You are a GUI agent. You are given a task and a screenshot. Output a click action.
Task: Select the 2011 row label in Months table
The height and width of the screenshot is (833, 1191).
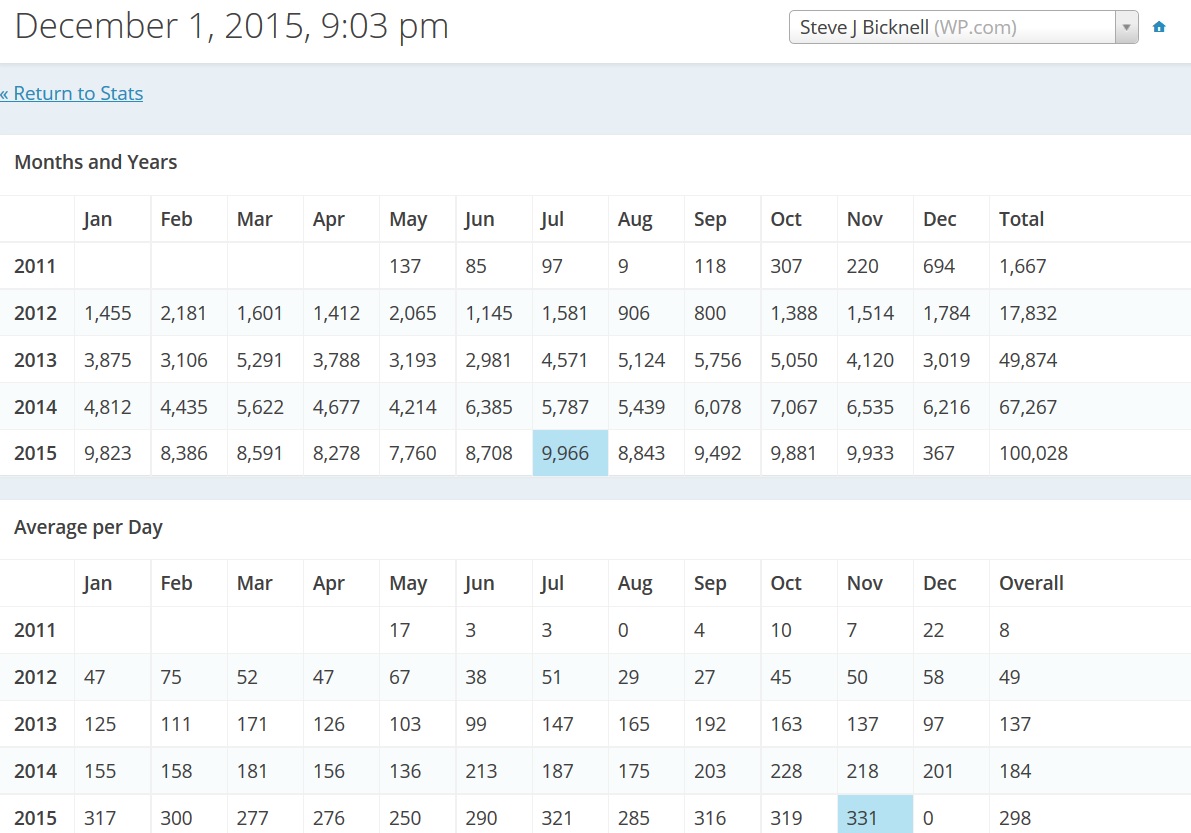pyautogui.click(x=35, y=267)
